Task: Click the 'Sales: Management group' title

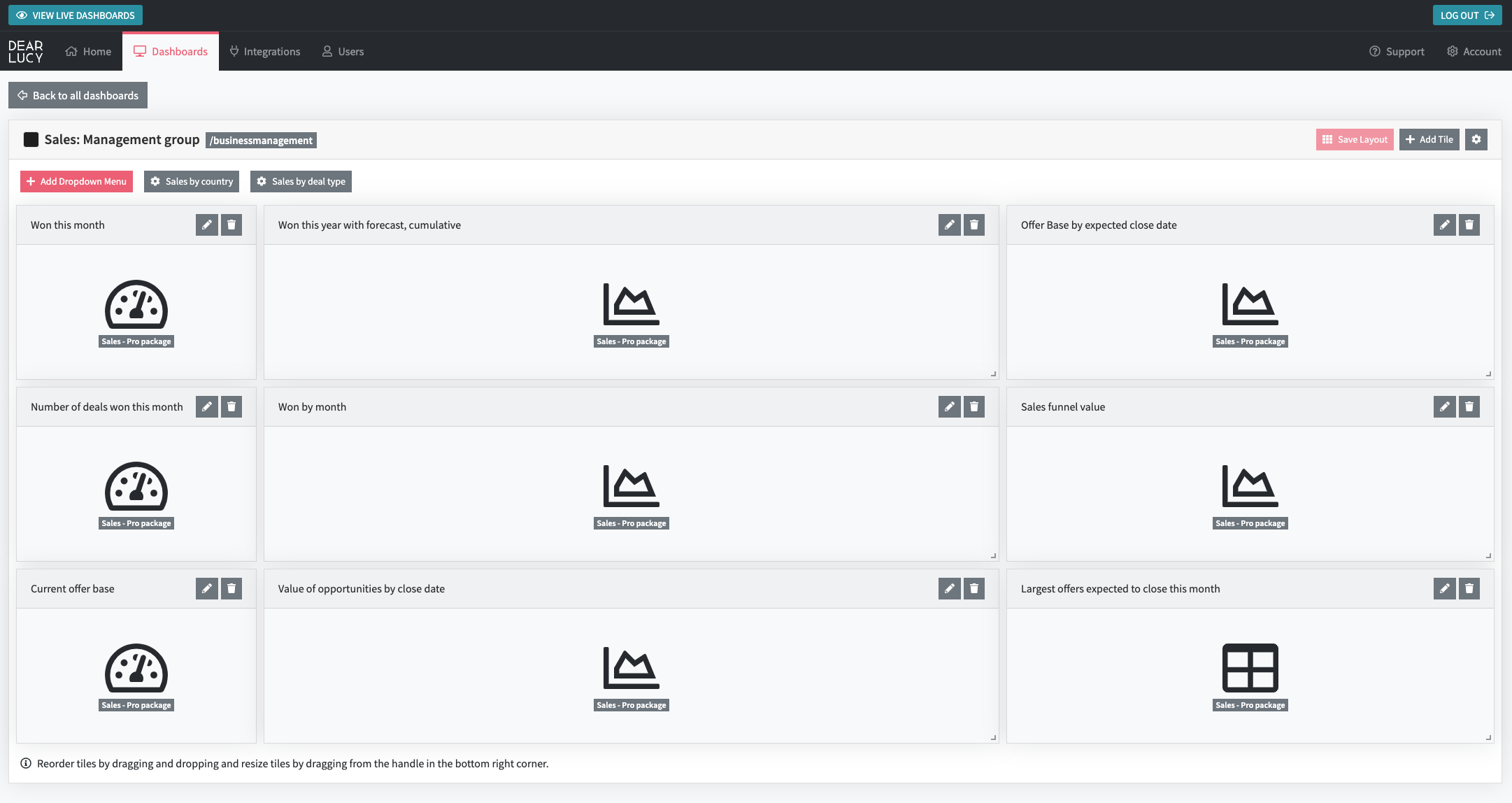Action: 122,139
